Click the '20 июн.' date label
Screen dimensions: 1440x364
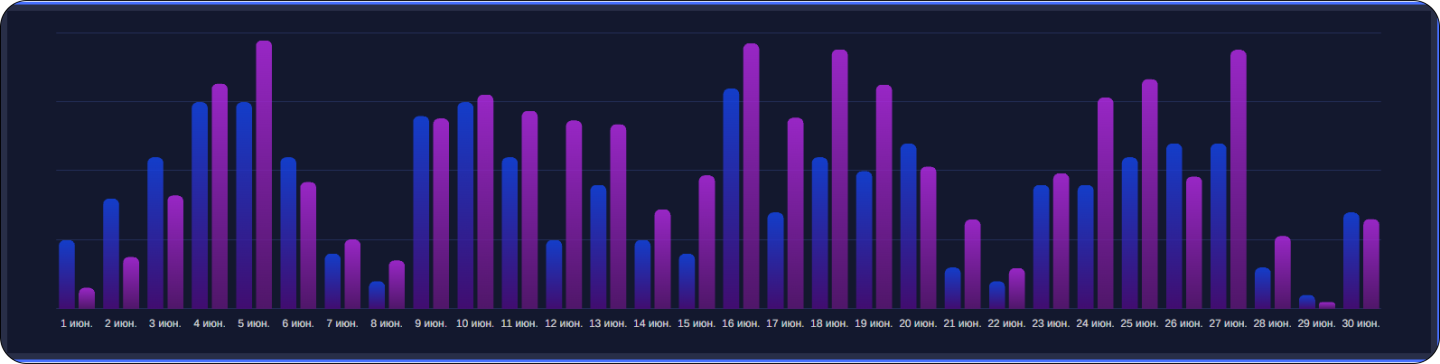click(x=918, y=324)
